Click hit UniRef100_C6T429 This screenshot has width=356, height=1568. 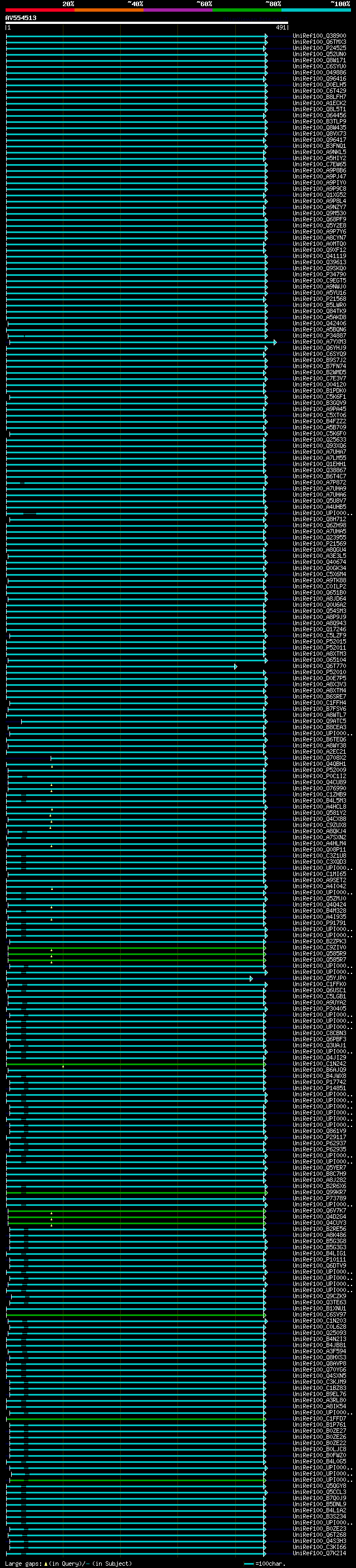click(x=319, y=91)
